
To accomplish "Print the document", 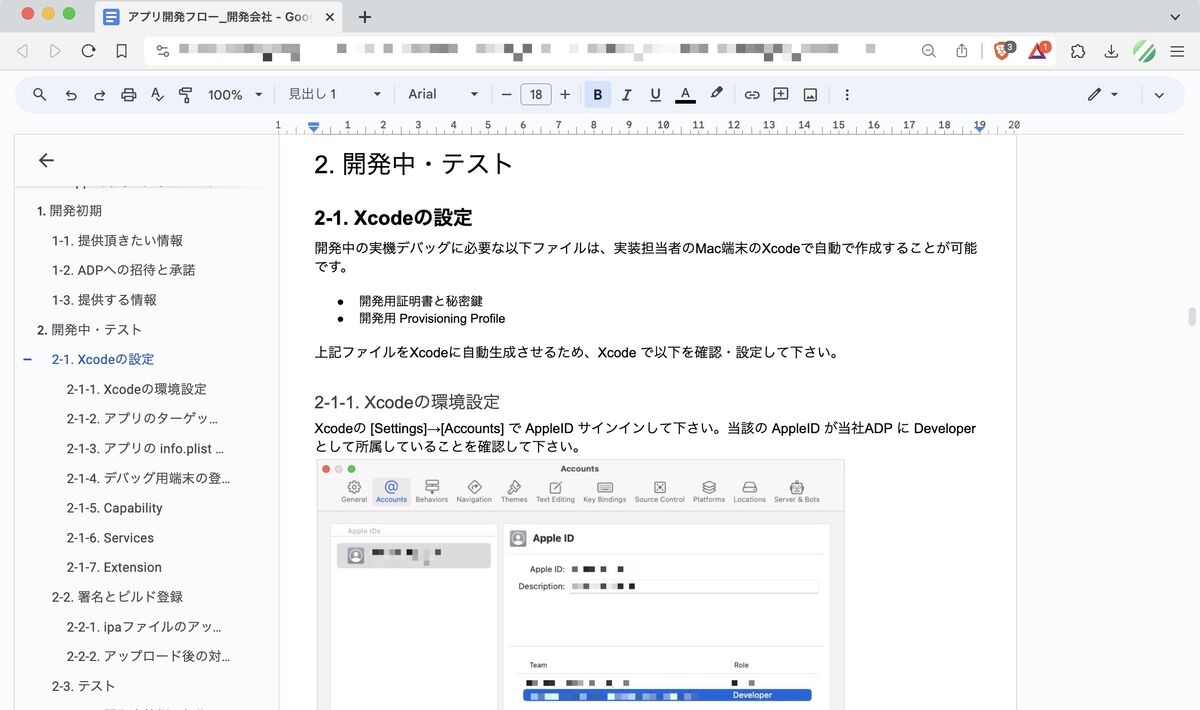I will coord(129,95).
